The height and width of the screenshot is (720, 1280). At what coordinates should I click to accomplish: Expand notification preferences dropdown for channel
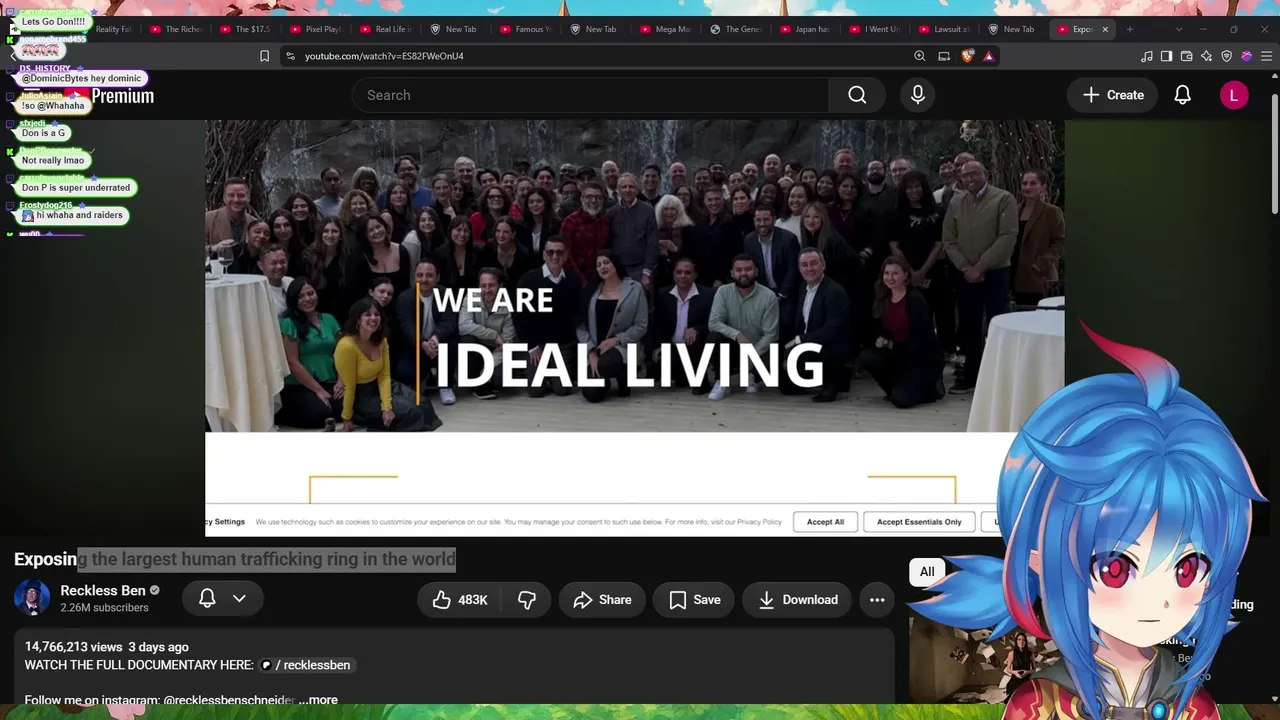coord(239,598)
